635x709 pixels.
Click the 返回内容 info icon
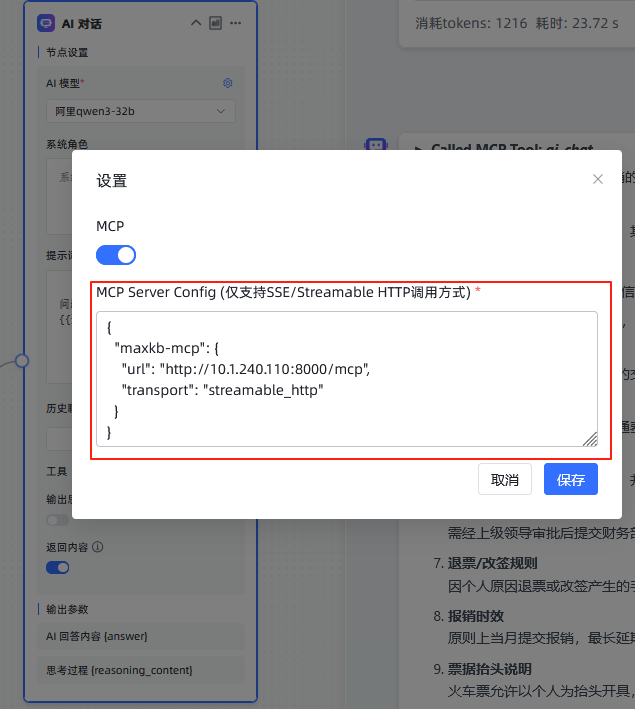pos(98,547)
